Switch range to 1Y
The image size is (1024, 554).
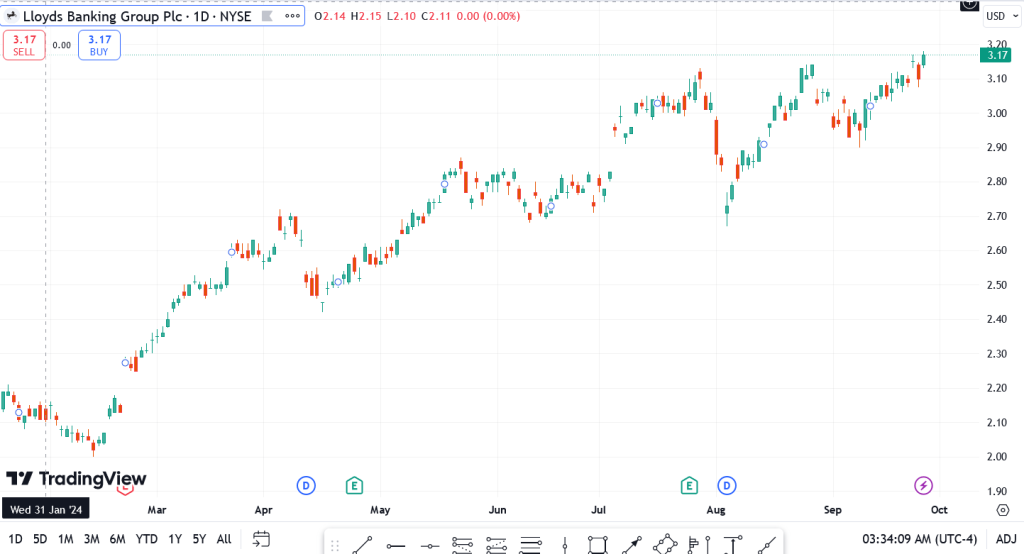point(175,539)
